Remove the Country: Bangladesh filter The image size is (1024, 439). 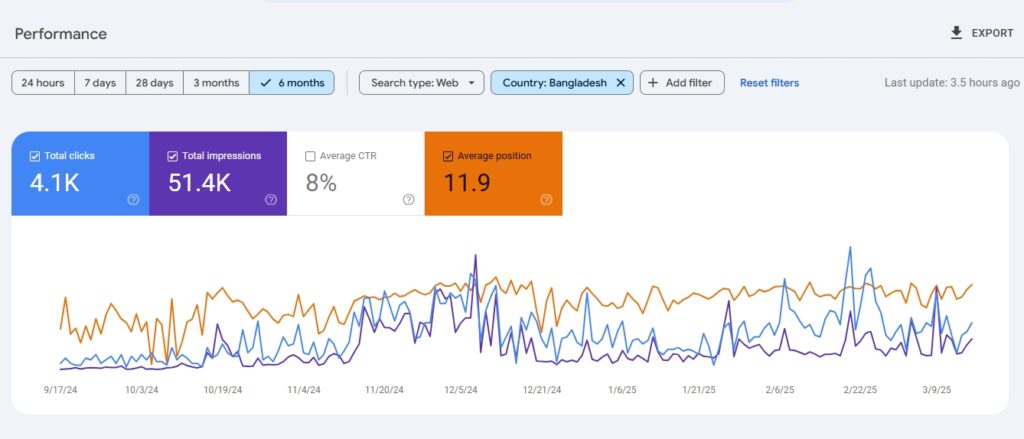point(621,83)
